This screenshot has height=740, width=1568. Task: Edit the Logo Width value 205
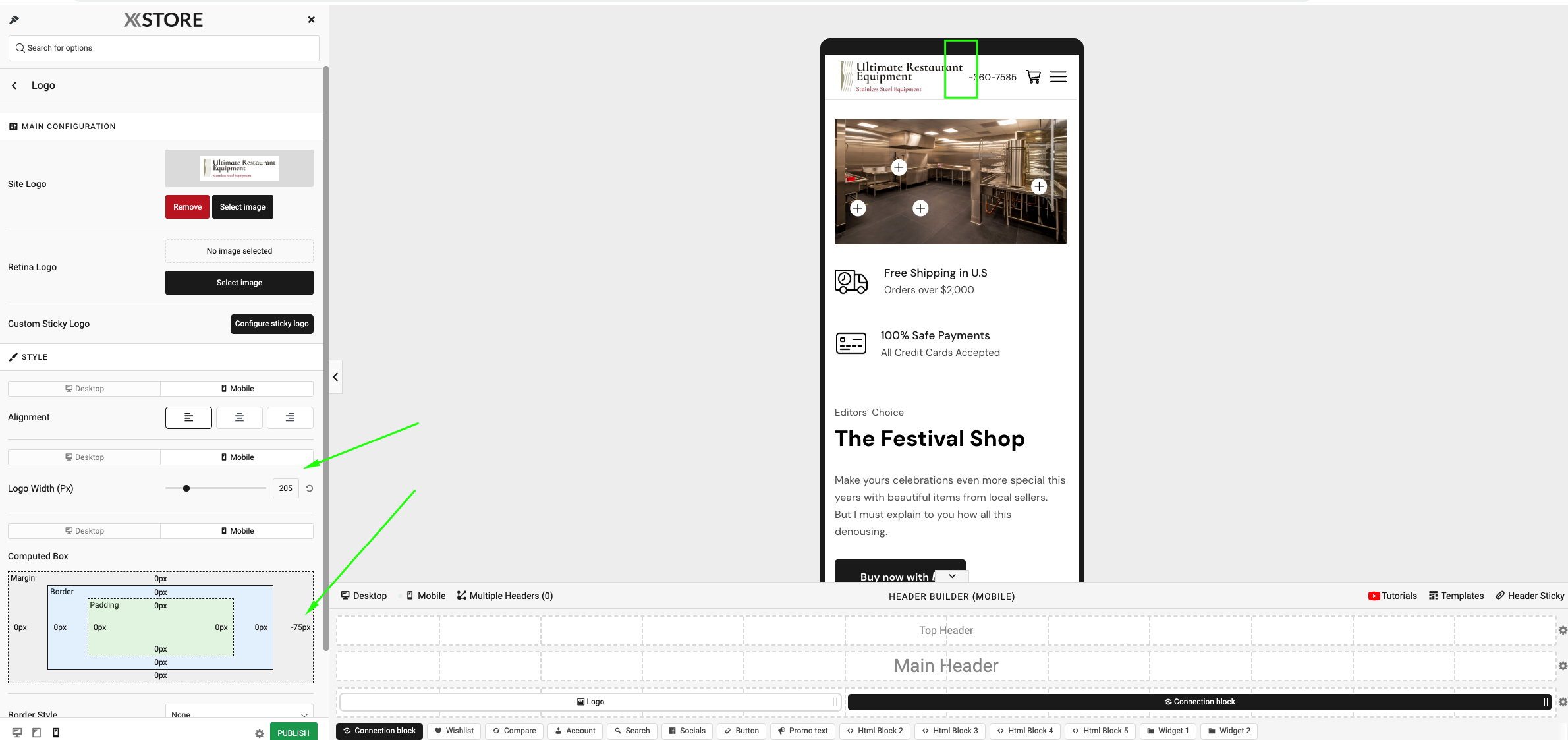click(x=286, y=488)
